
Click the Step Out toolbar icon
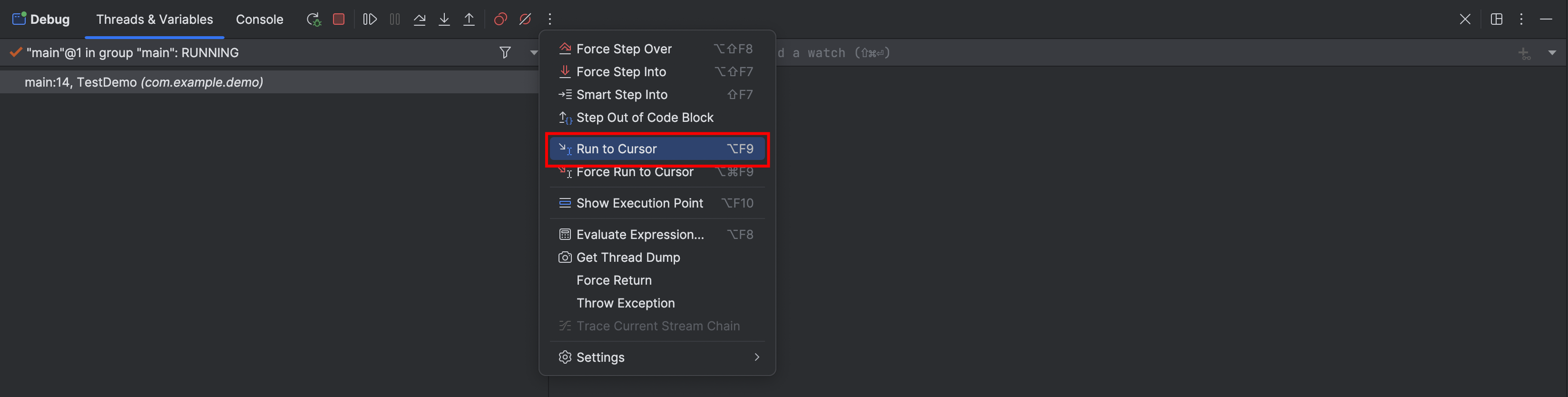coord(469,20)
